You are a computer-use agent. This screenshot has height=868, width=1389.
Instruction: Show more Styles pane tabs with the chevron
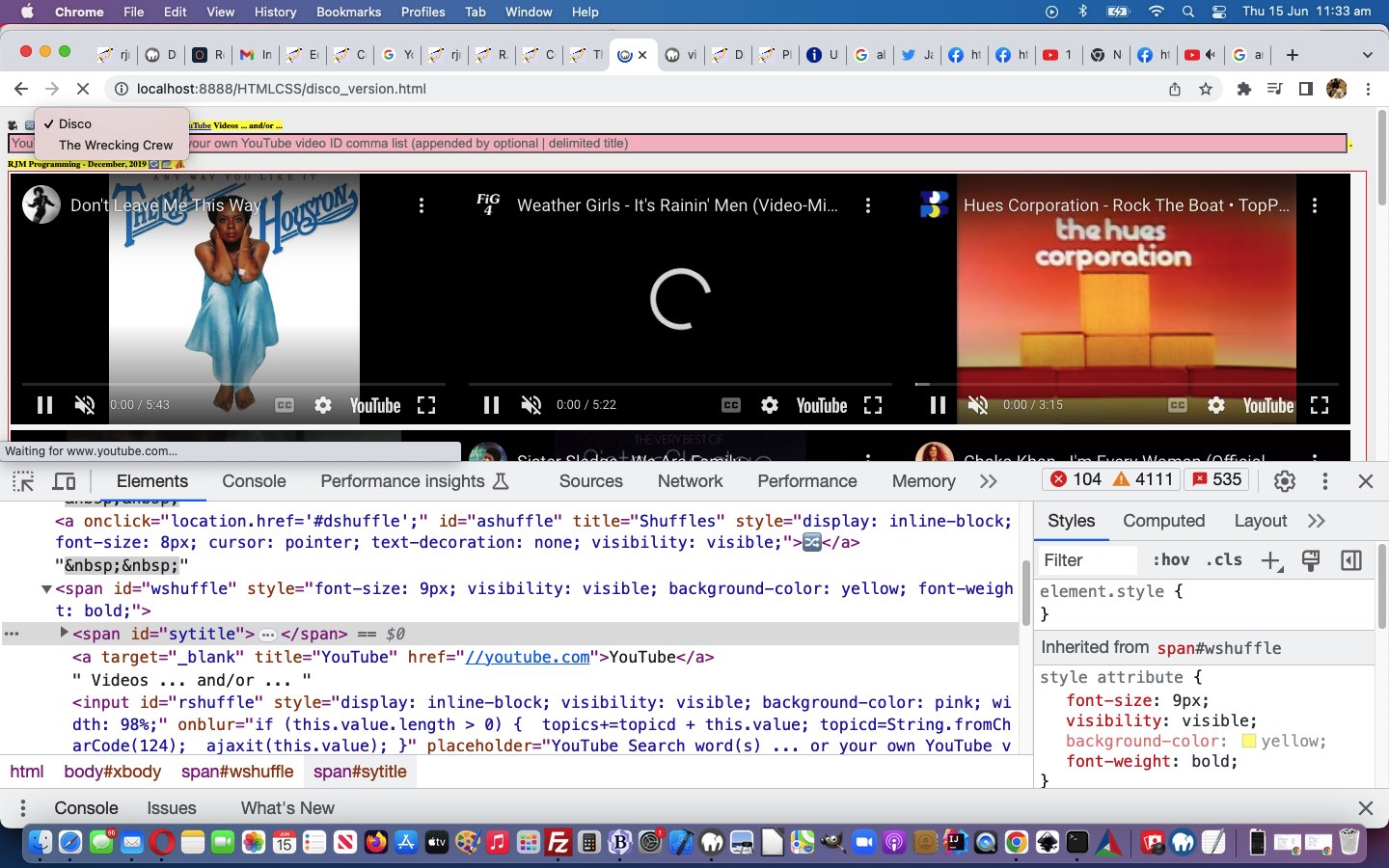1317,521
